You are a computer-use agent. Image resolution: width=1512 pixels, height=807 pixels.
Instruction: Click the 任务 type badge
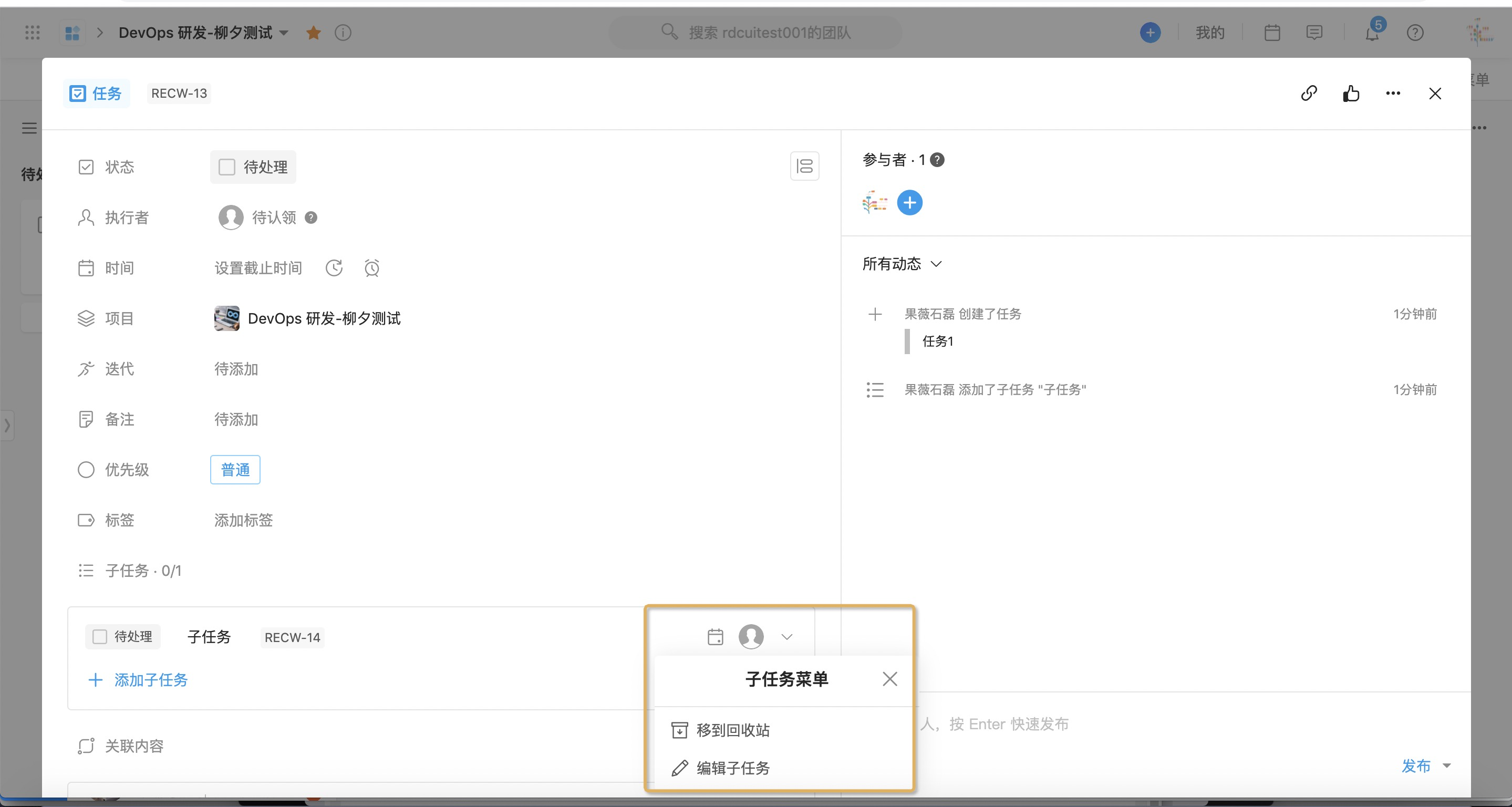[96, 94]
